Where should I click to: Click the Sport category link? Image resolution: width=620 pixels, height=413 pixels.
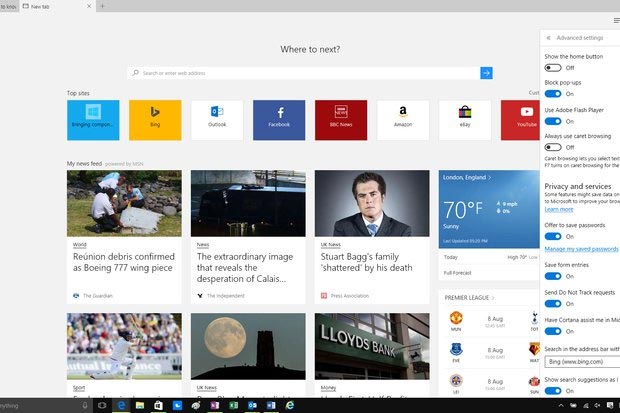click(x=79, y=388)
